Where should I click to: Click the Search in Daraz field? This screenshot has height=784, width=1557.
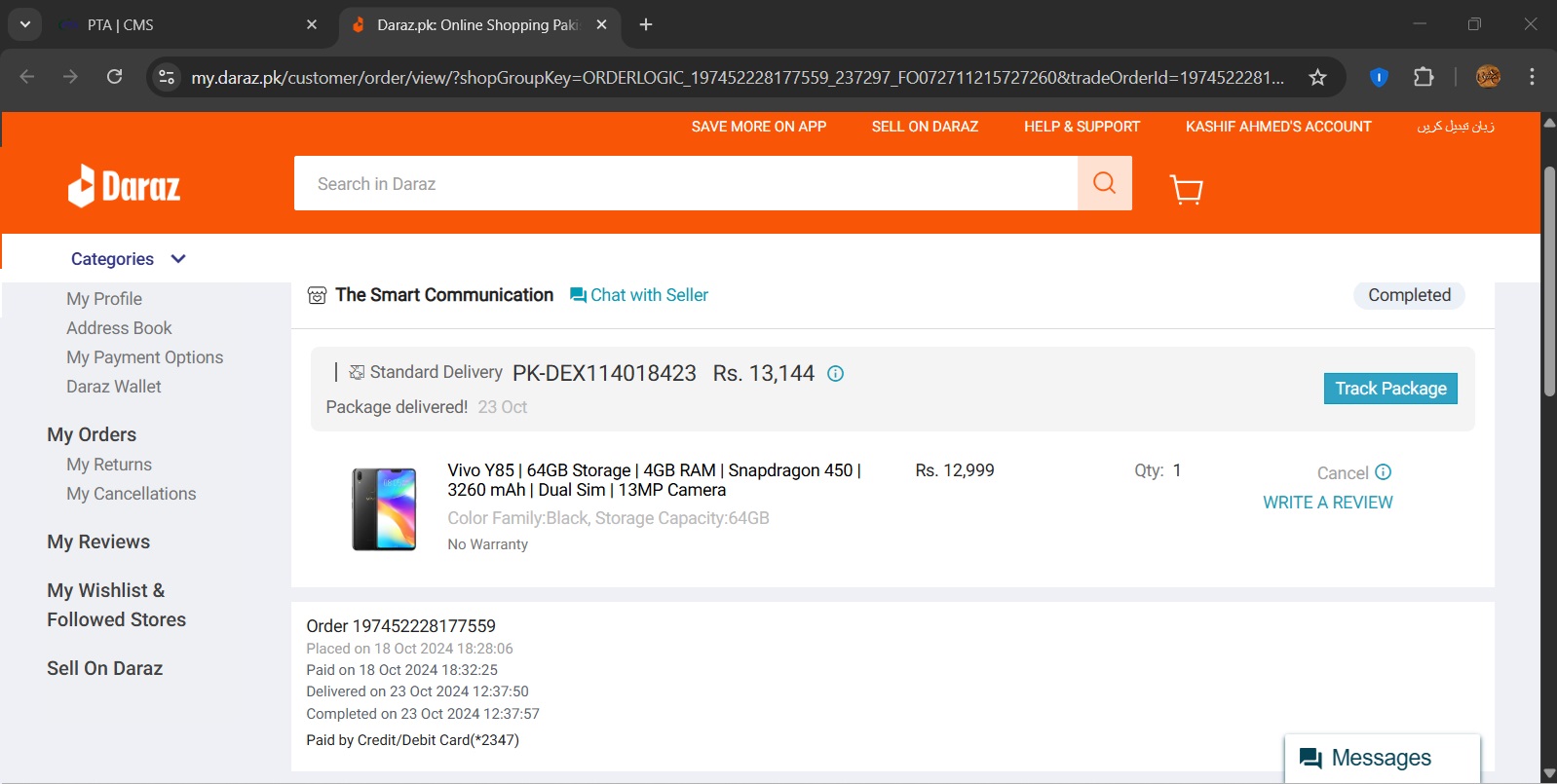click(x=686, y=183)
